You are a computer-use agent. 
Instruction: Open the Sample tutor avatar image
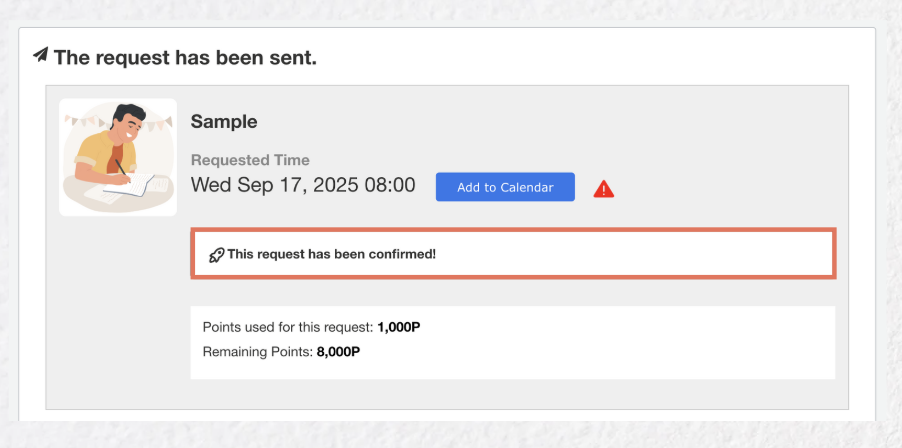coord(118,157)
